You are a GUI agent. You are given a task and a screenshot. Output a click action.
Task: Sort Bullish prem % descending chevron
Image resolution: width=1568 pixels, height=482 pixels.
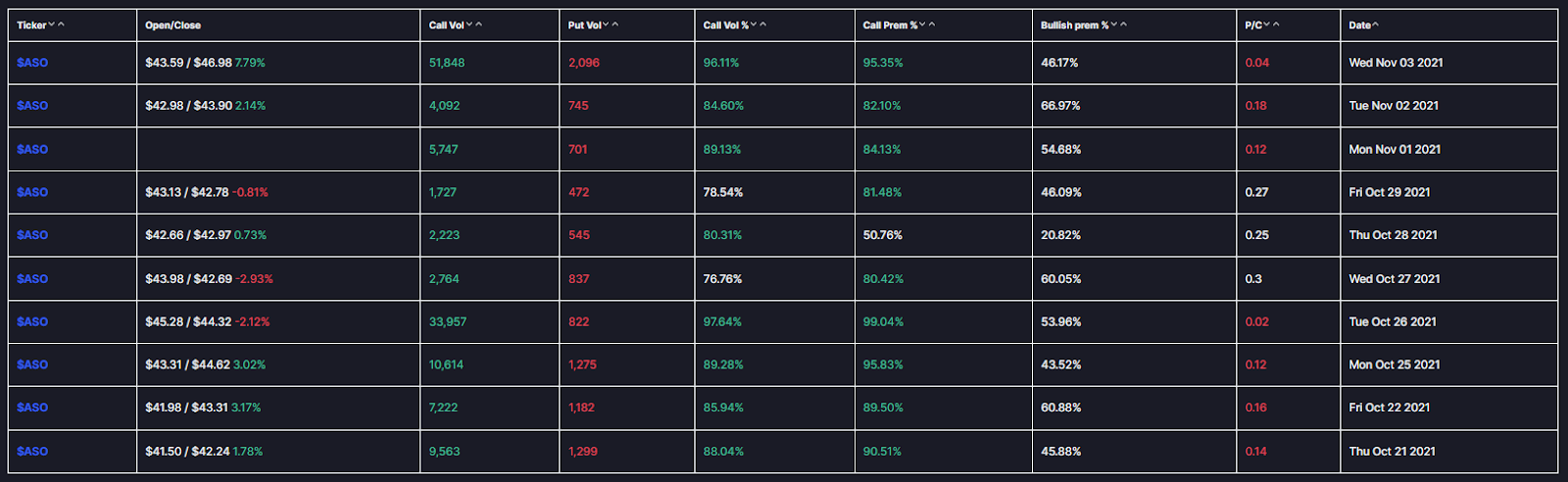point(1114,24)
